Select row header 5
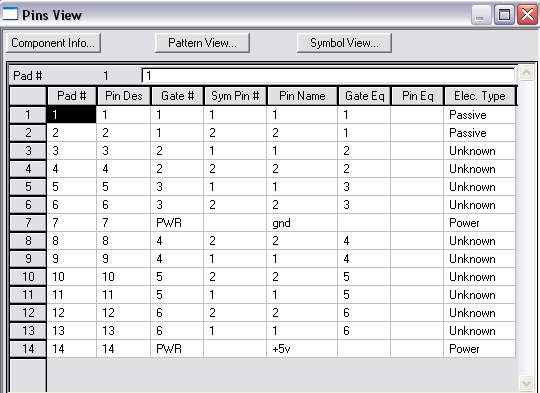Image resolution: width=540 pixels, height=393 pixels. pos(28,187)
